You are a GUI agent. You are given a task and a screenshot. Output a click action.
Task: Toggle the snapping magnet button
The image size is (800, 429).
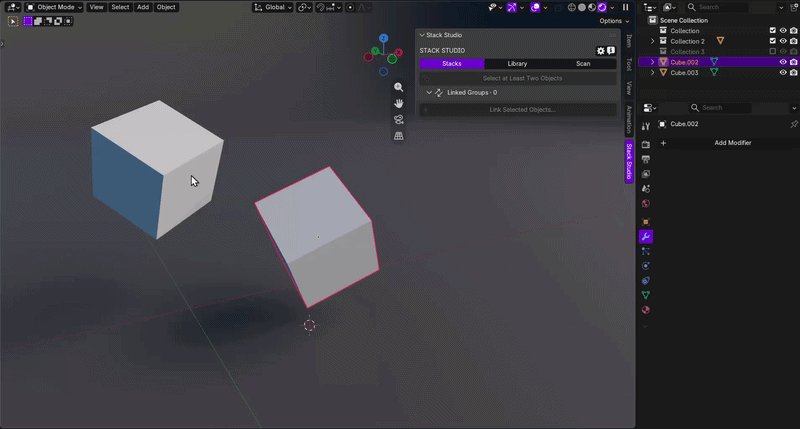point(321,7)
